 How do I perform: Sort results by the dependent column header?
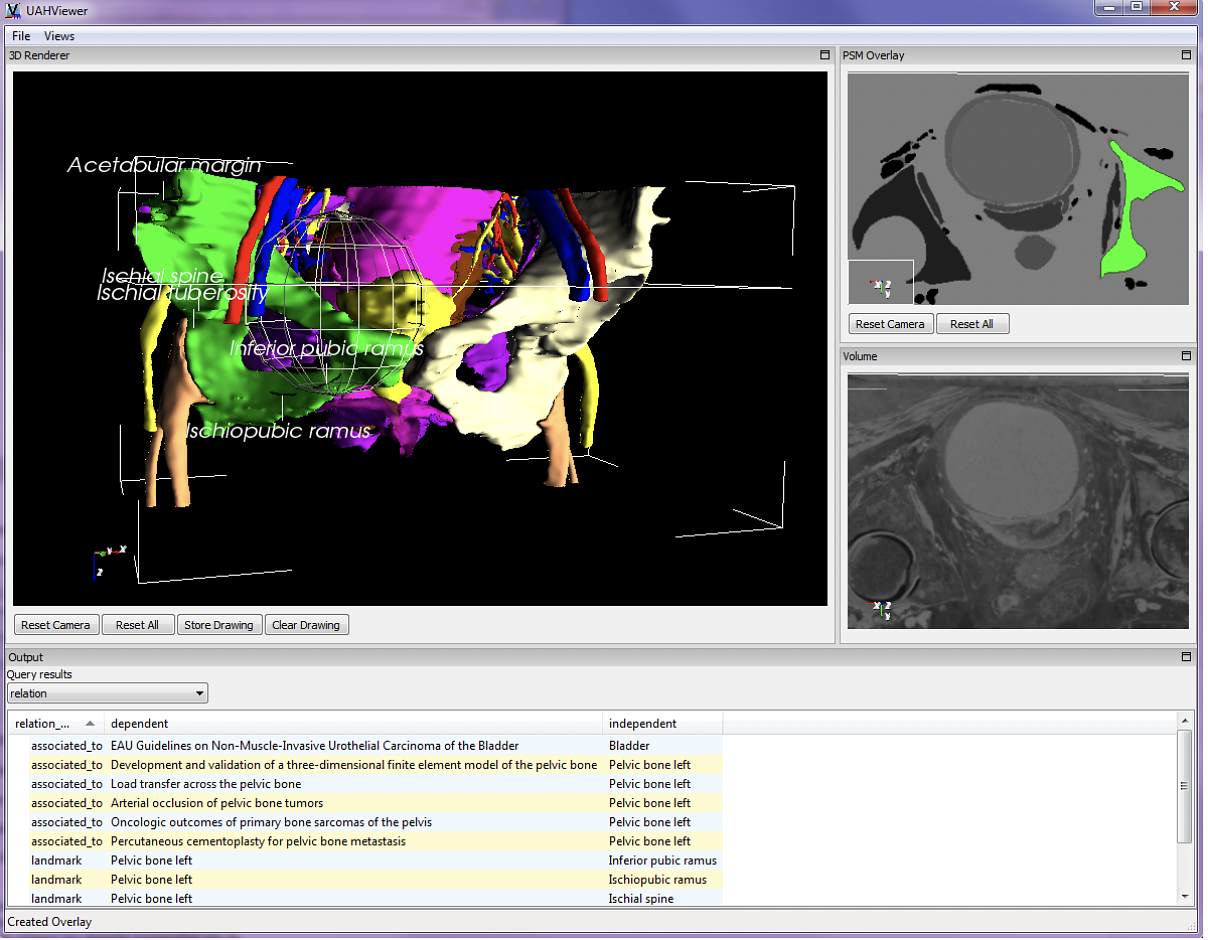click(139, 723)
